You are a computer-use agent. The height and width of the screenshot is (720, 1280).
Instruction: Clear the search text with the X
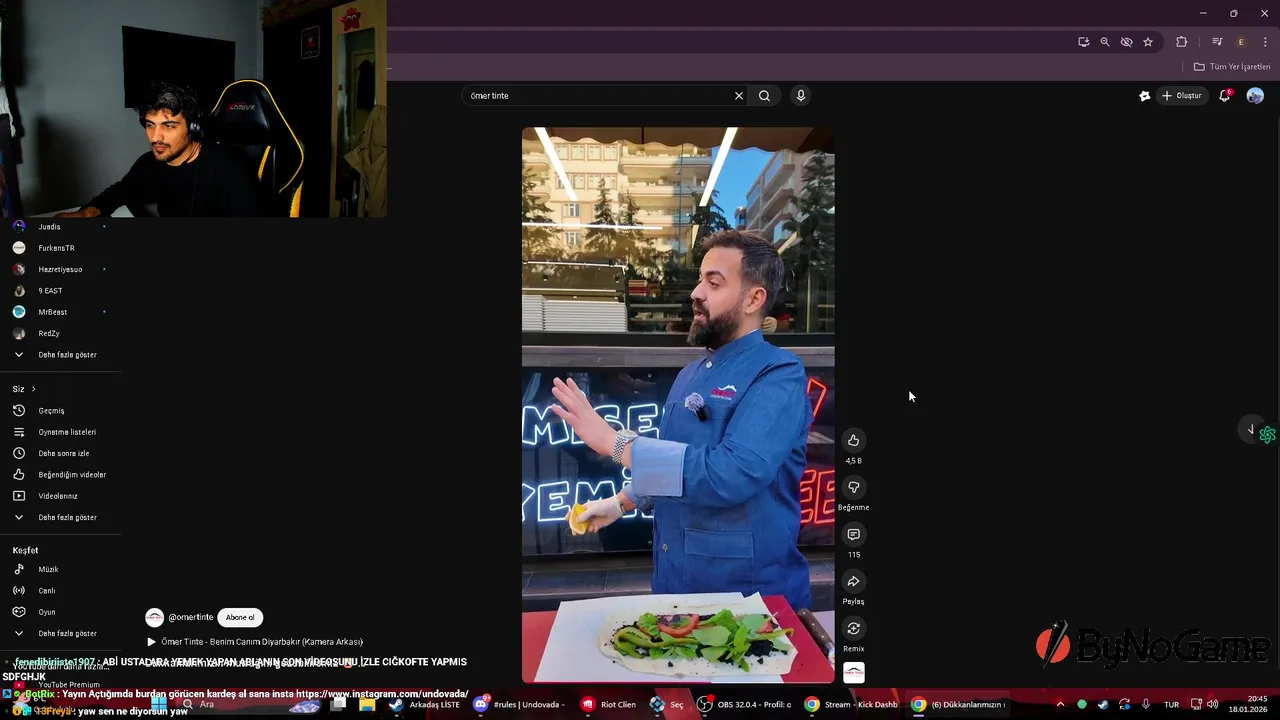pos(739,96)
